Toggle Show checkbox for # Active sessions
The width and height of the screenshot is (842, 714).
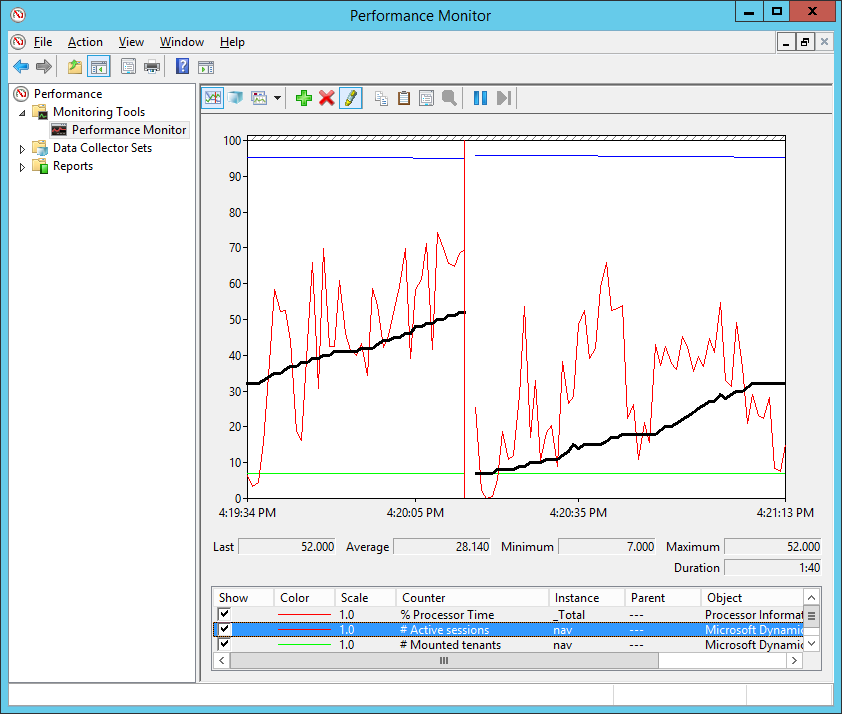[225, 630]
